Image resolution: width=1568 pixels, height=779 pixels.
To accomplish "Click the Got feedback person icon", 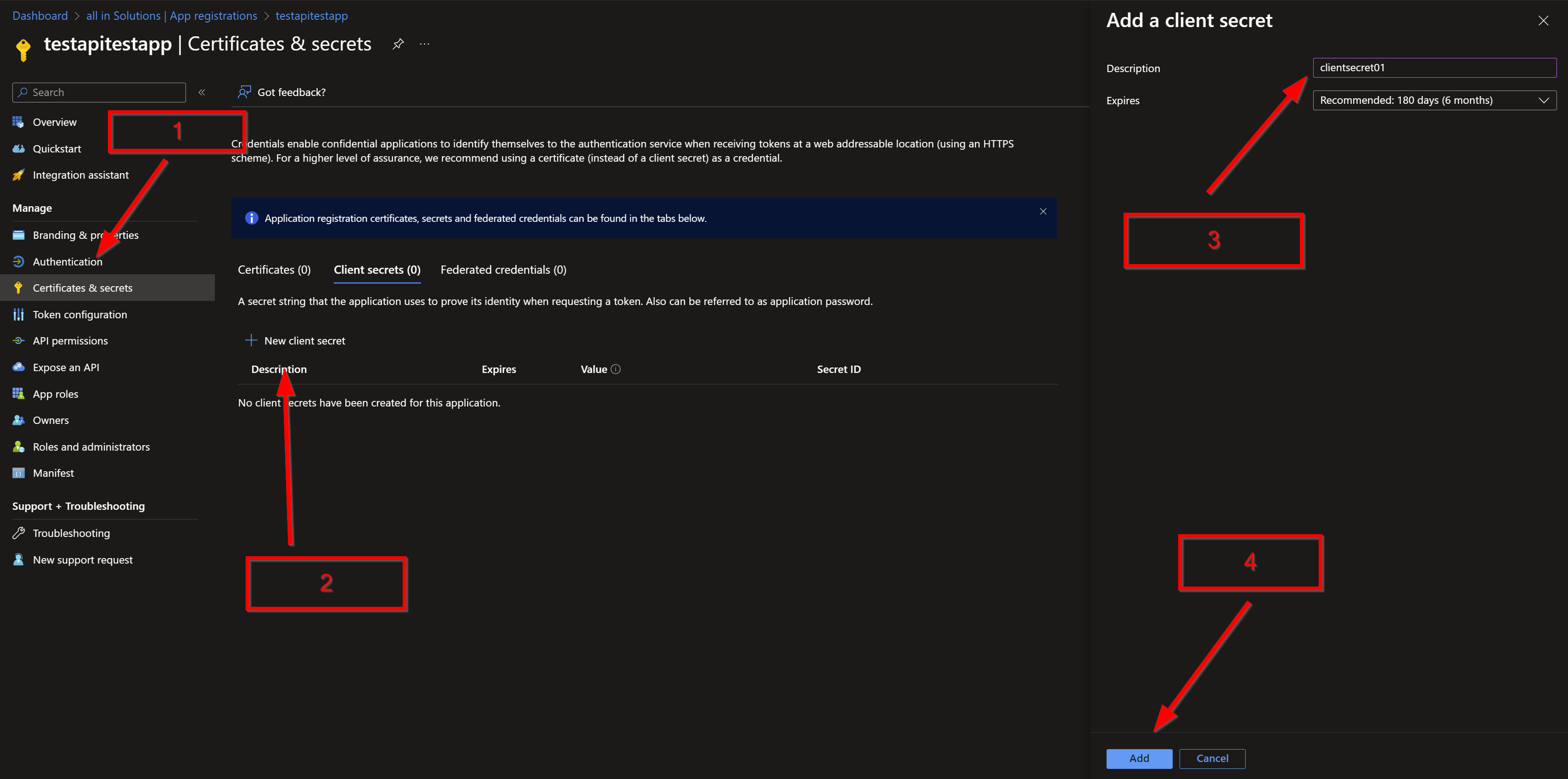I will point(244,92).
